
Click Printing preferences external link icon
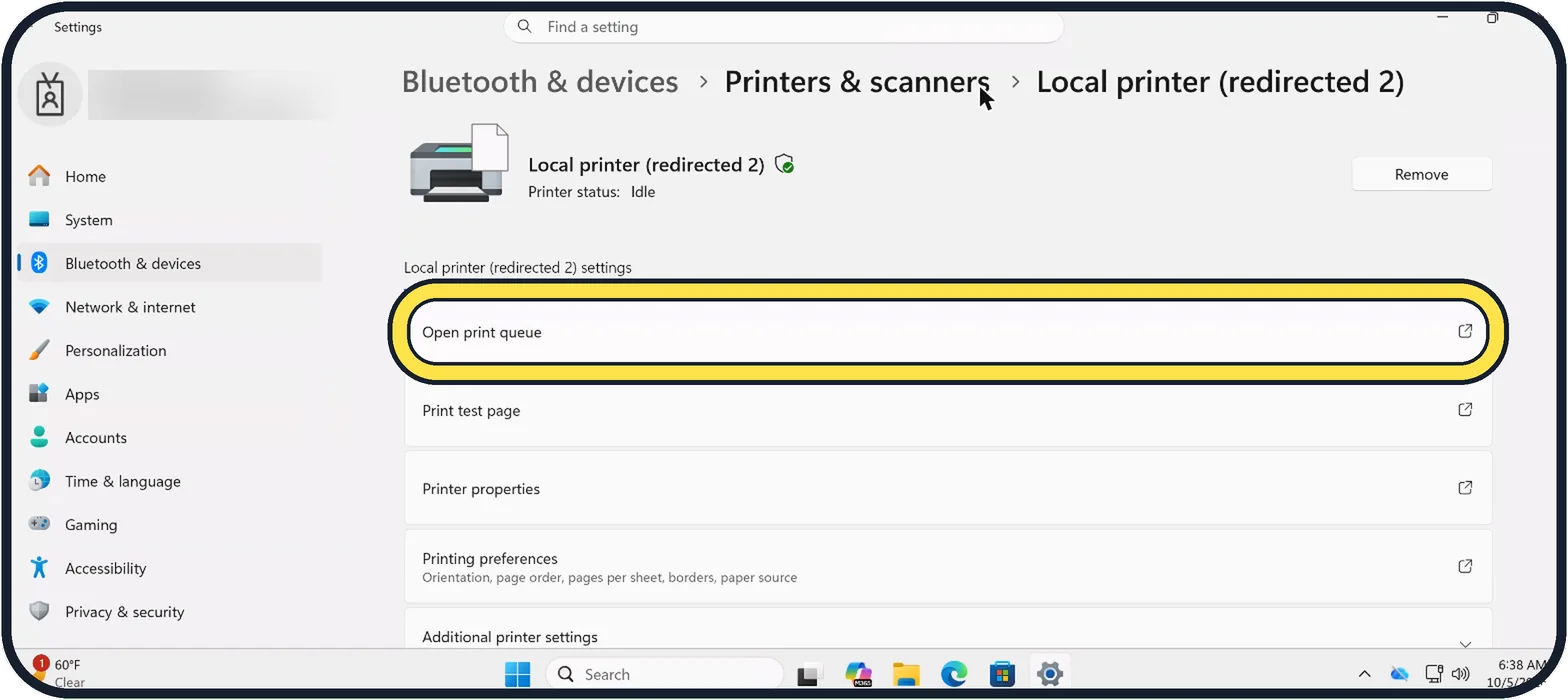1465,566
